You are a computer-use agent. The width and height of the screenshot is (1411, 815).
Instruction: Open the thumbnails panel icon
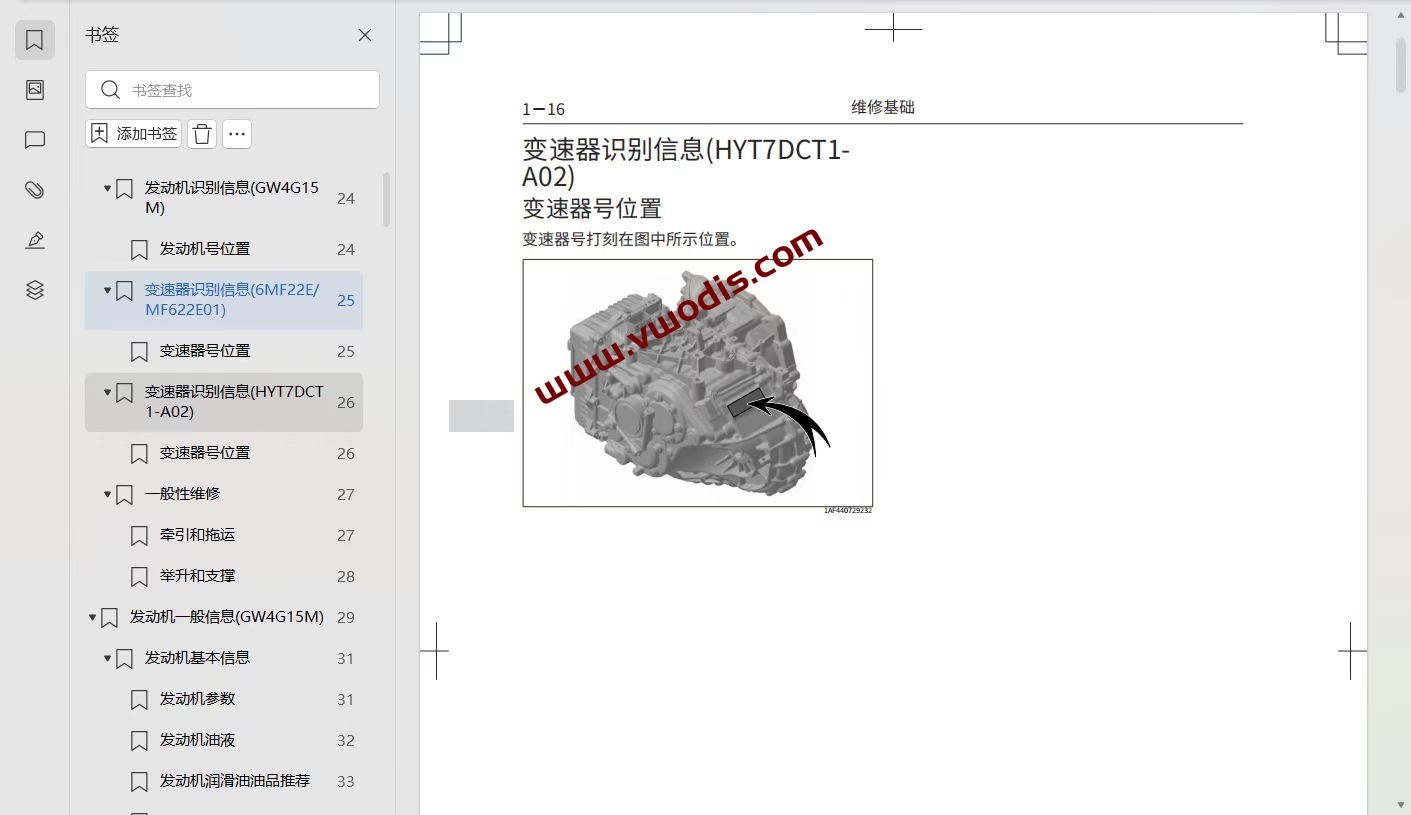35,90
